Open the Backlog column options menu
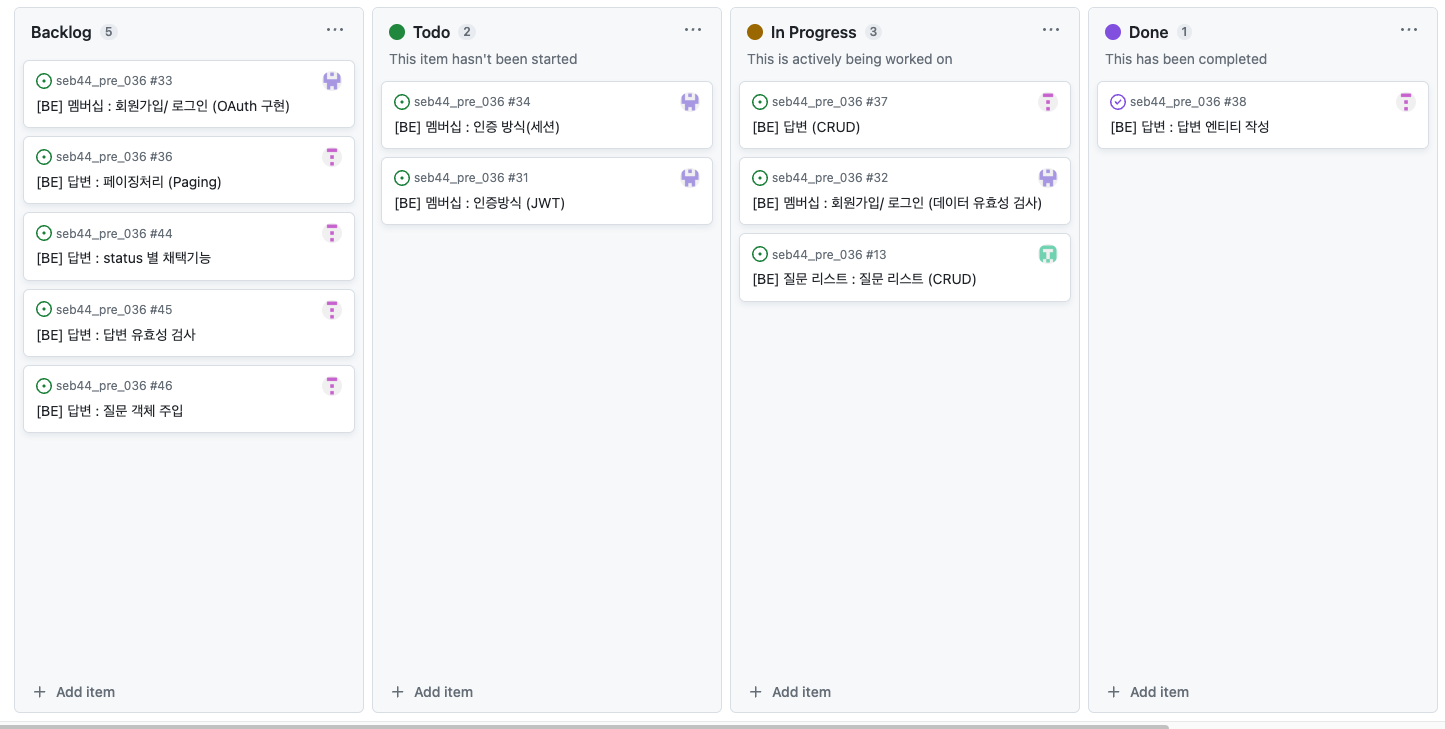1445x729 pixels. click(335, 30)
